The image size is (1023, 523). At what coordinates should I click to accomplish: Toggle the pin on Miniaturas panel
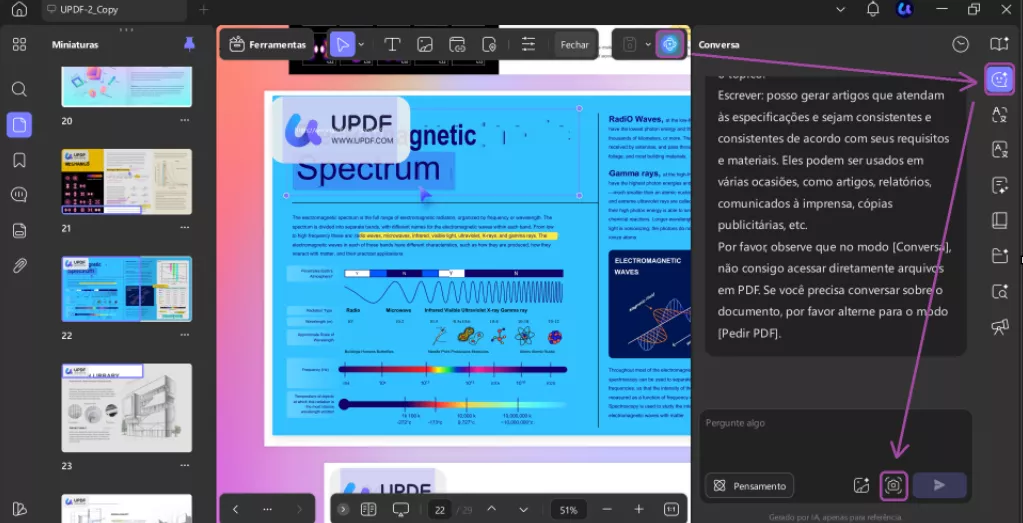(189, 44)
